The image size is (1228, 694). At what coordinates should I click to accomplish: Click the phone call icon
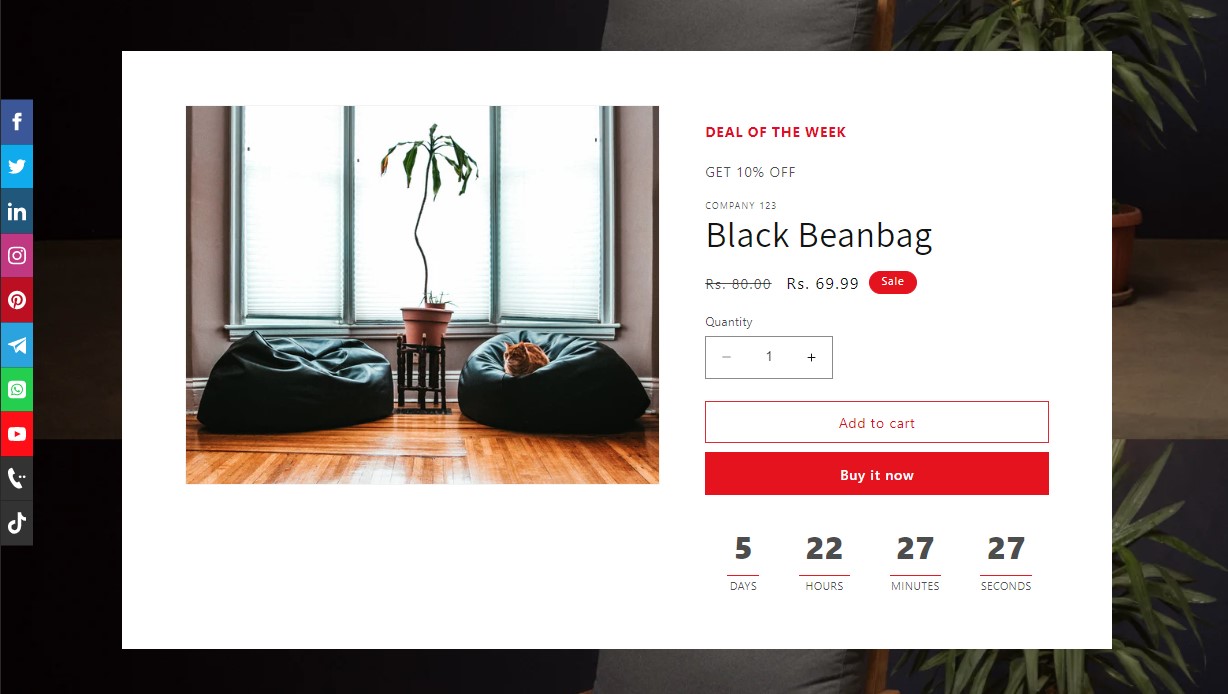pos(16,478)
